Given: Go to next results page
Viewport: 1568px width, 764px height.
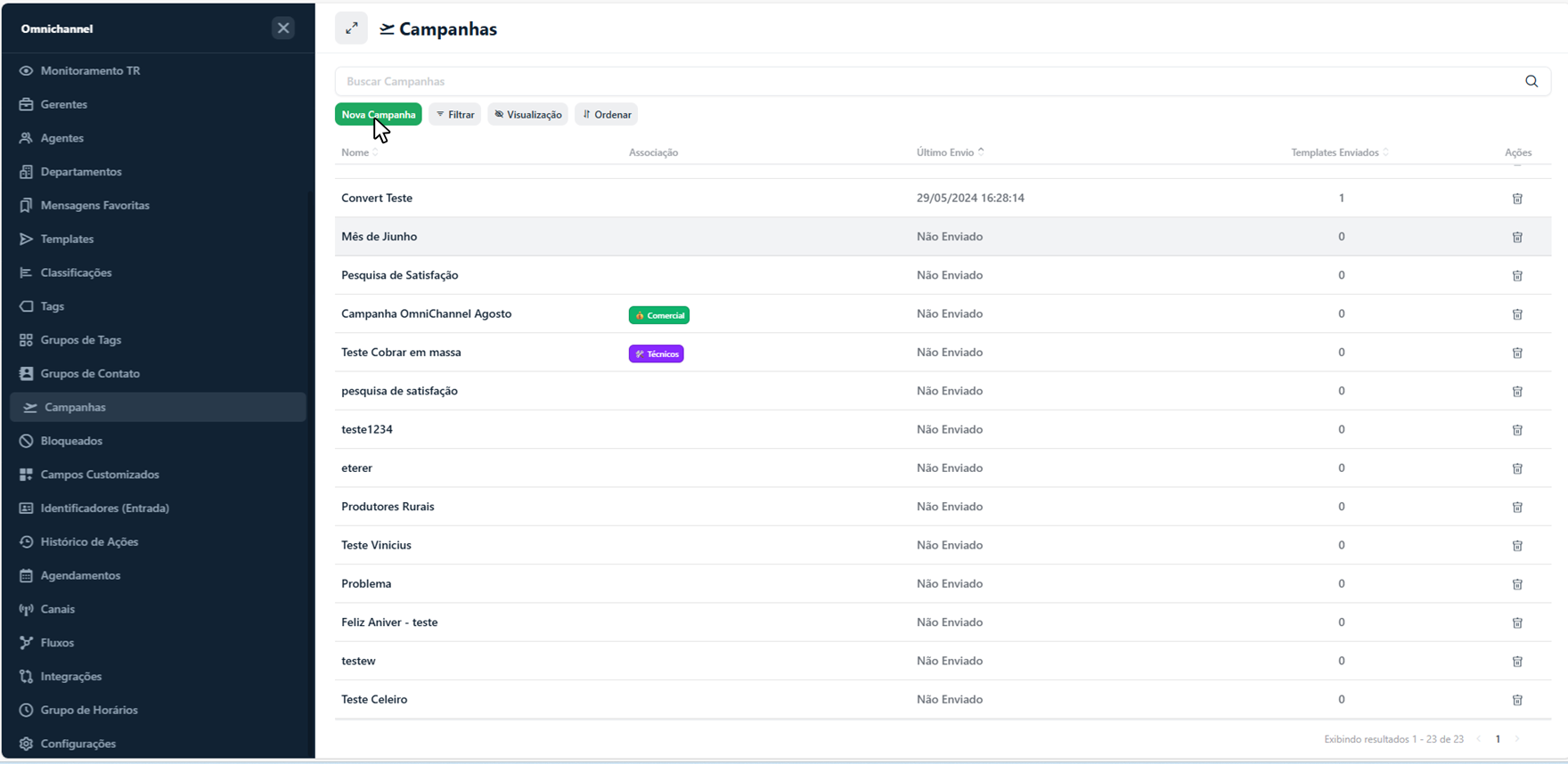Looking at the screenshot, I should tap(1517, 739).
